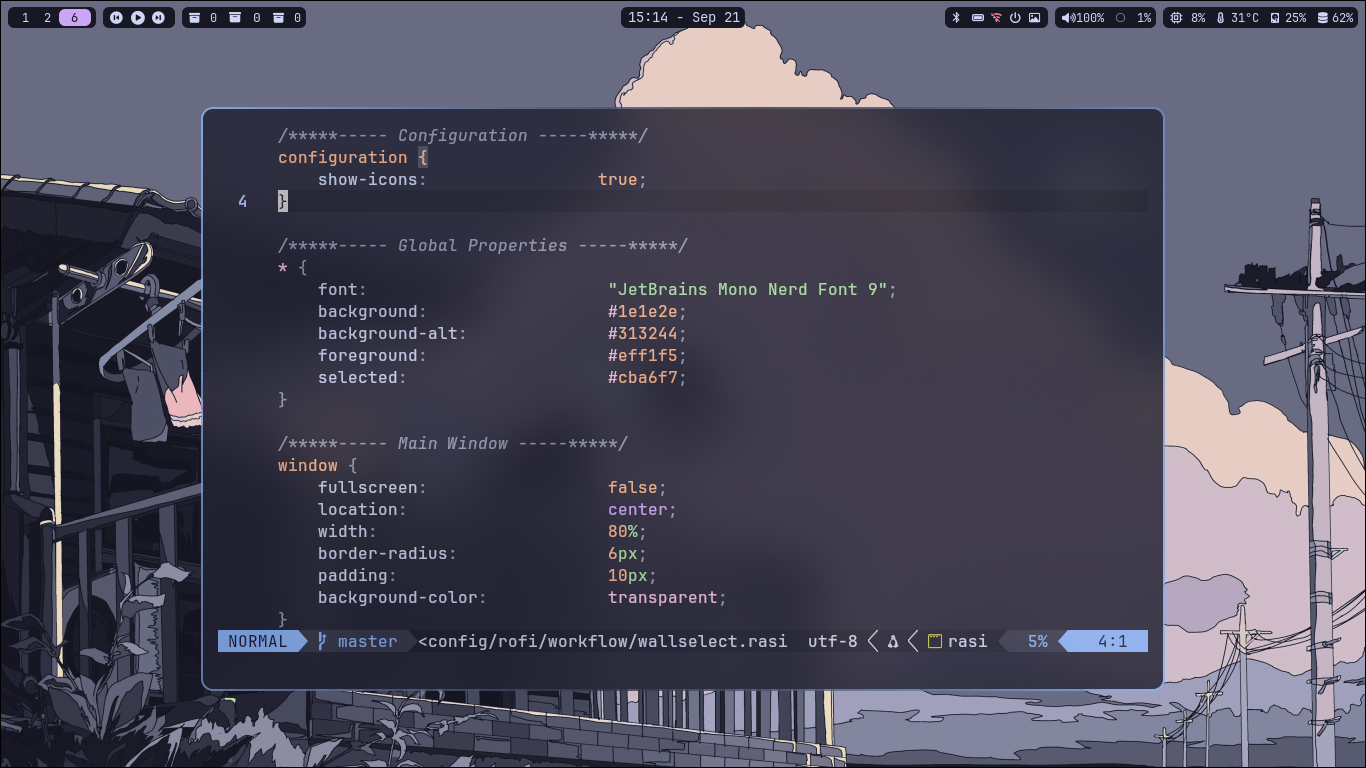
Task: Click the CPU chip icon
Action: 1176,18
